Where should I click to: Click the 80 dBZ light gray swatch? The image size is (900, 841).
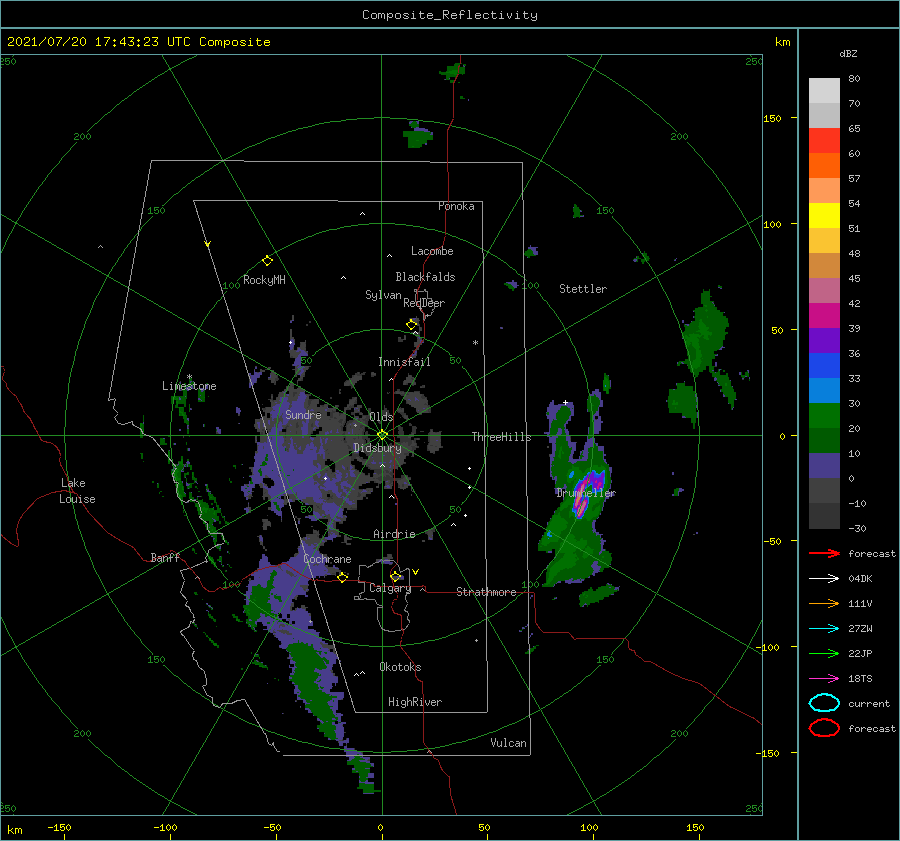pyautogui.click(x=824, y=90)
